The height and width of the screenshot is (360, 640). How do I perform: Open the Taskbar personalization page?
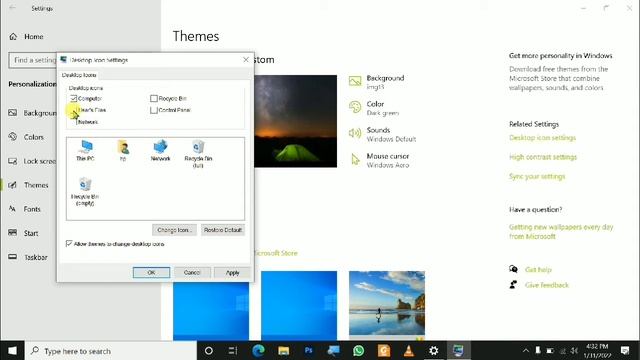pyautogui.click(x=28, y=257)
